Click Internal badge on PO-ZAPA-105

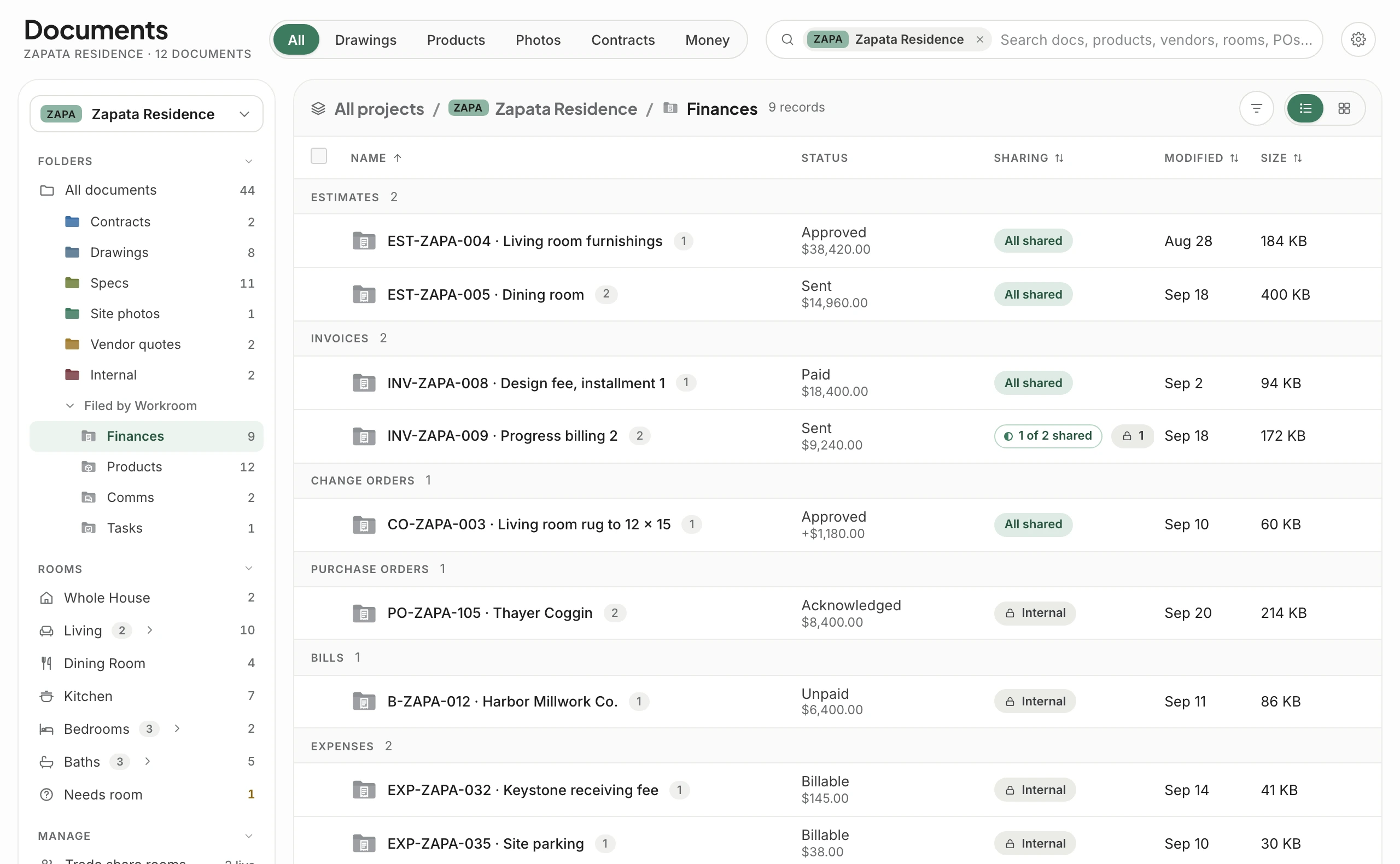[1035, 613]
